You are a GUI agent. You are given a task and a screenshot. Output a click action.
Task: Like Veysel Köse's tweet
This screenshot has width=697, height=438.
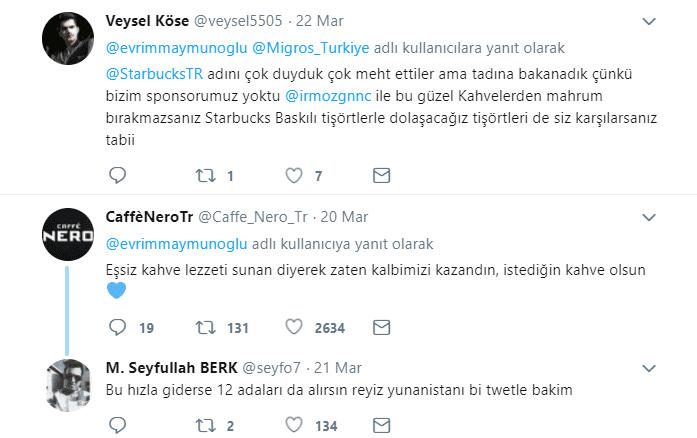[x=294, y=176]
